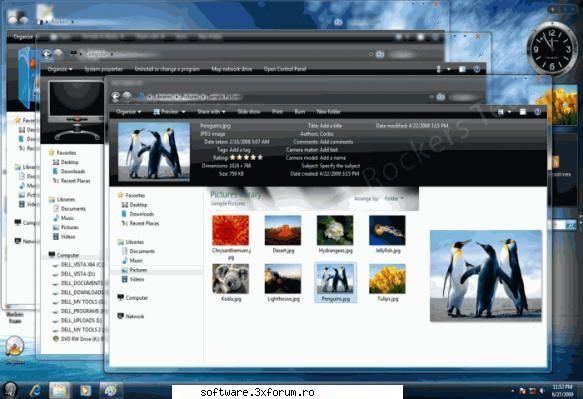The width and height of the screenshot is (583, 399).
Task: Select the Chrysanthemum.jpg thumbnail
Action: [231, 231]
